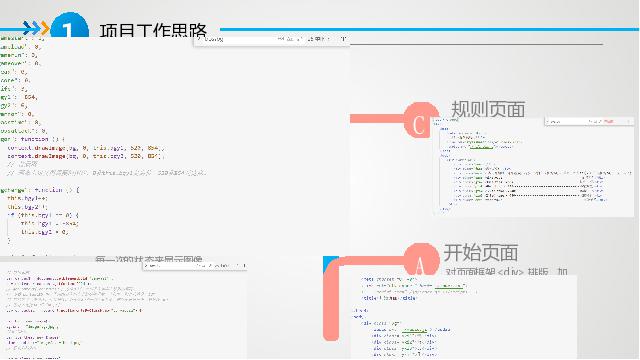Click the triple chevron arrows icon
Screen dimensions: 640x360
click(x=36, y=28)
